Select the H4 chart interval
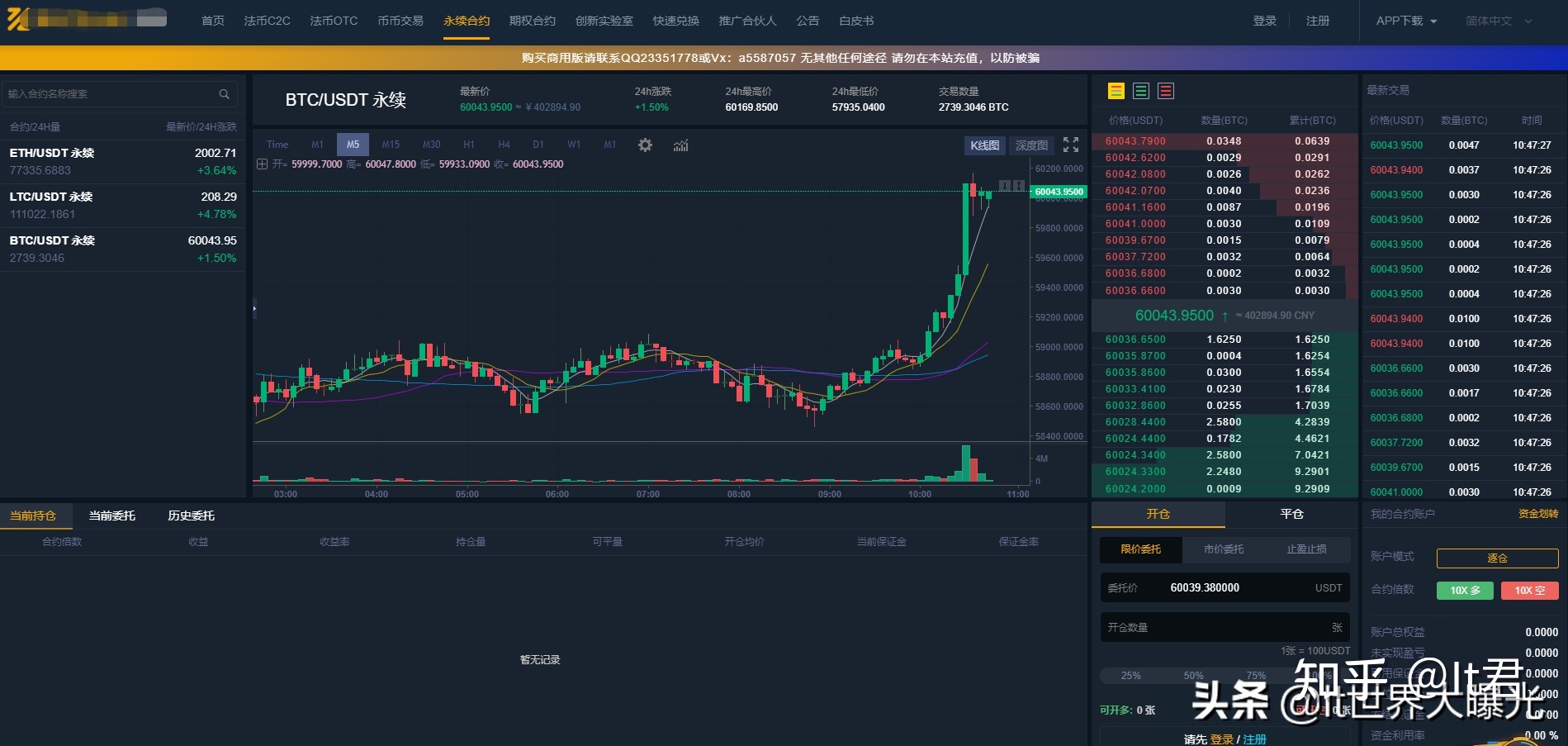This screenshot has width=1568, height=746. 504,145
